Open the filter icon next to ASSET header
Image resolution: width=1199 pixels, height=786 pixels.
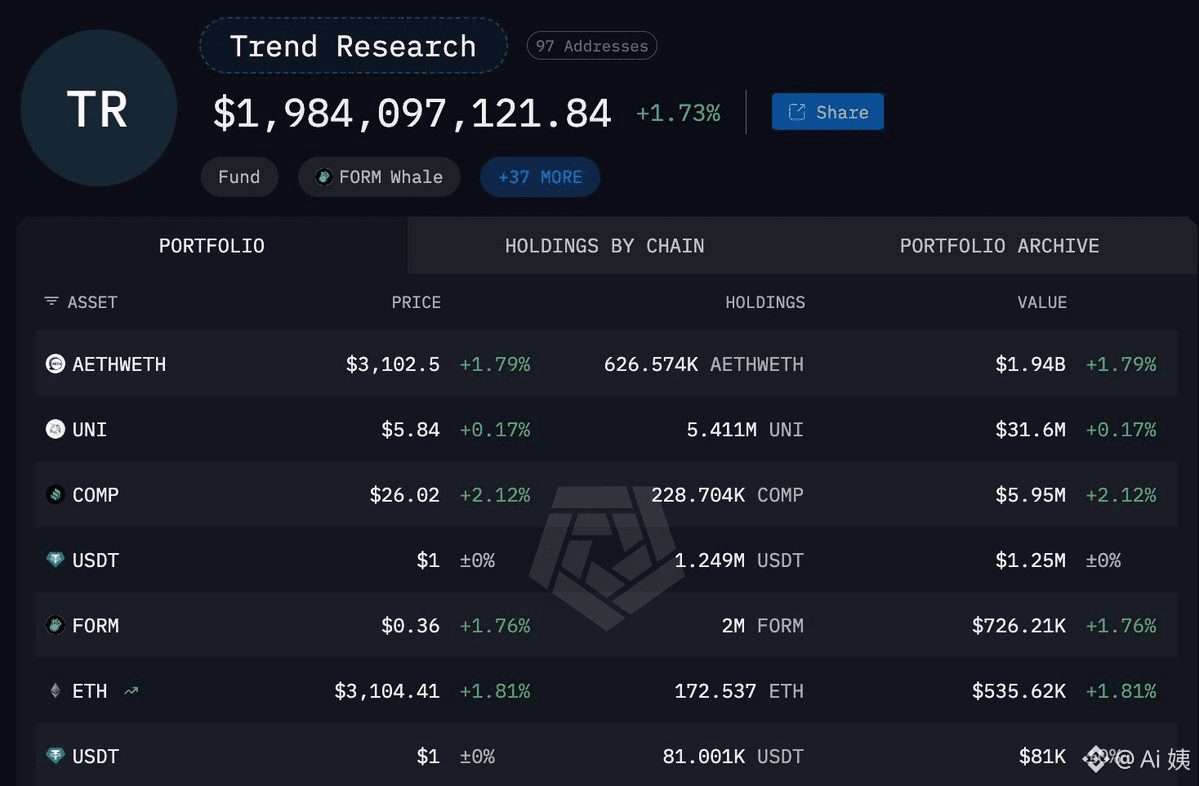(x=51, y=302)
